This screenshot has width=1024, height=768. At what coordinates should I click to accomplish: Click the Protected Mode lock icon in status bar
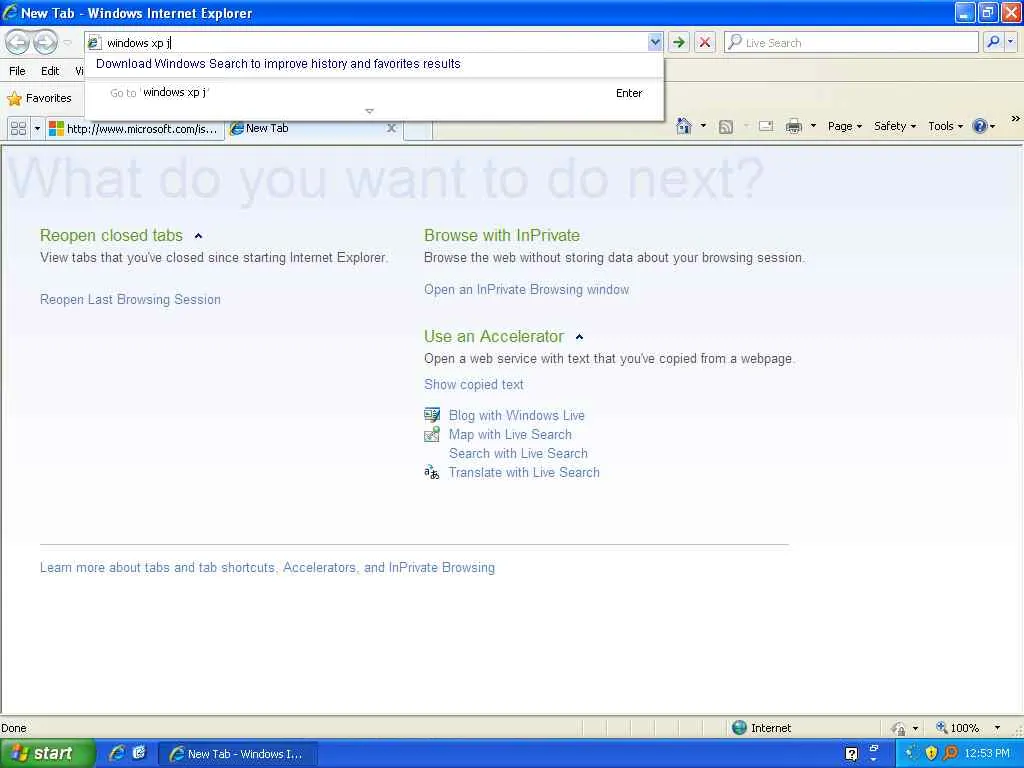pos(899,728)
